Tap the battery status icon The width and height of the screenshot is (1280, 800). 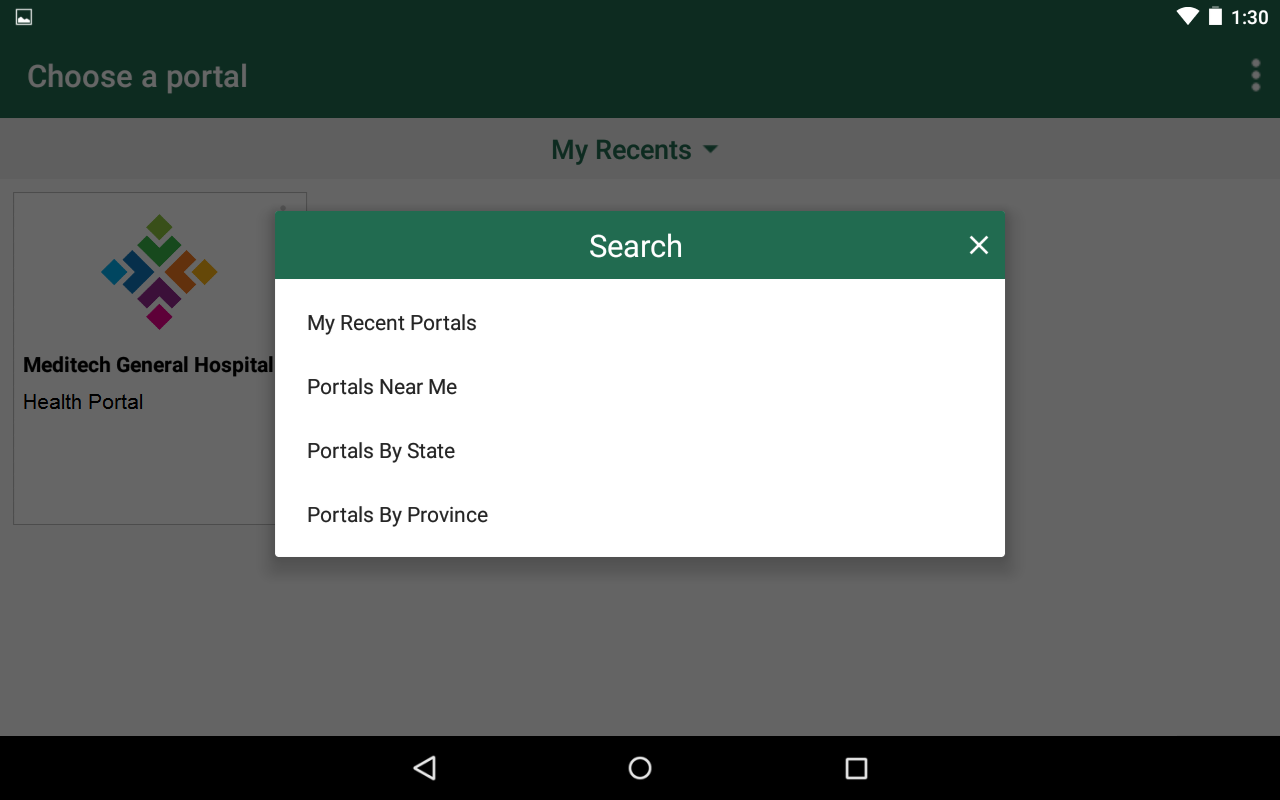[1215, 16]
